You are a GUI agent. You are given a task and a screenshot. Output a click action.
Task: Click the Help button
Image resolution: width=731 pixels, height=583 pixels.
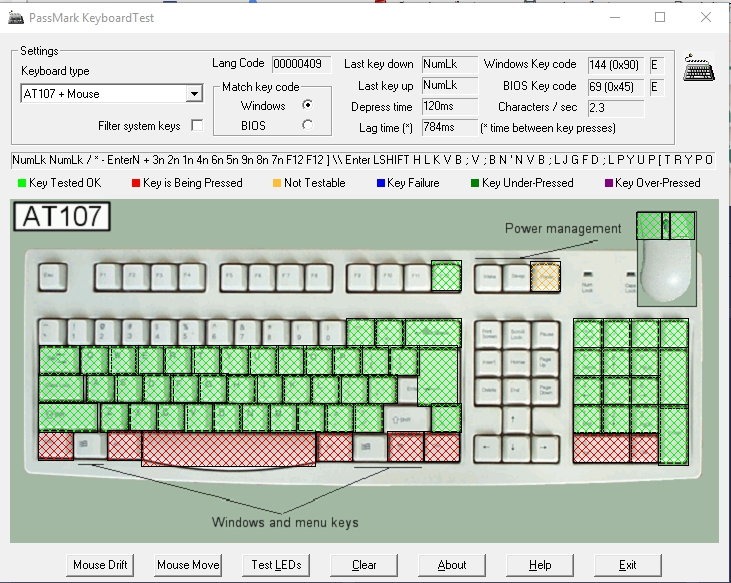point(540,565)
